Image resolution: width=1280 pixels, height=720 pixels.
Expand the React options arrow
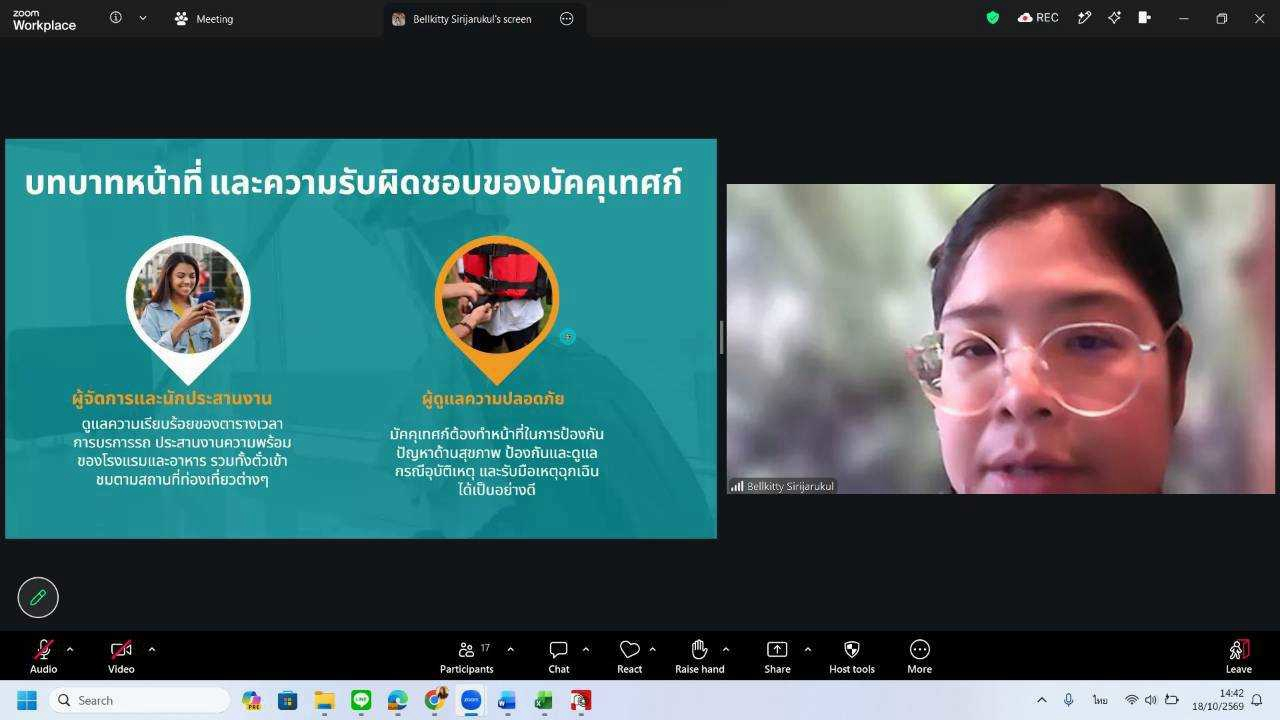pos(652,649)
